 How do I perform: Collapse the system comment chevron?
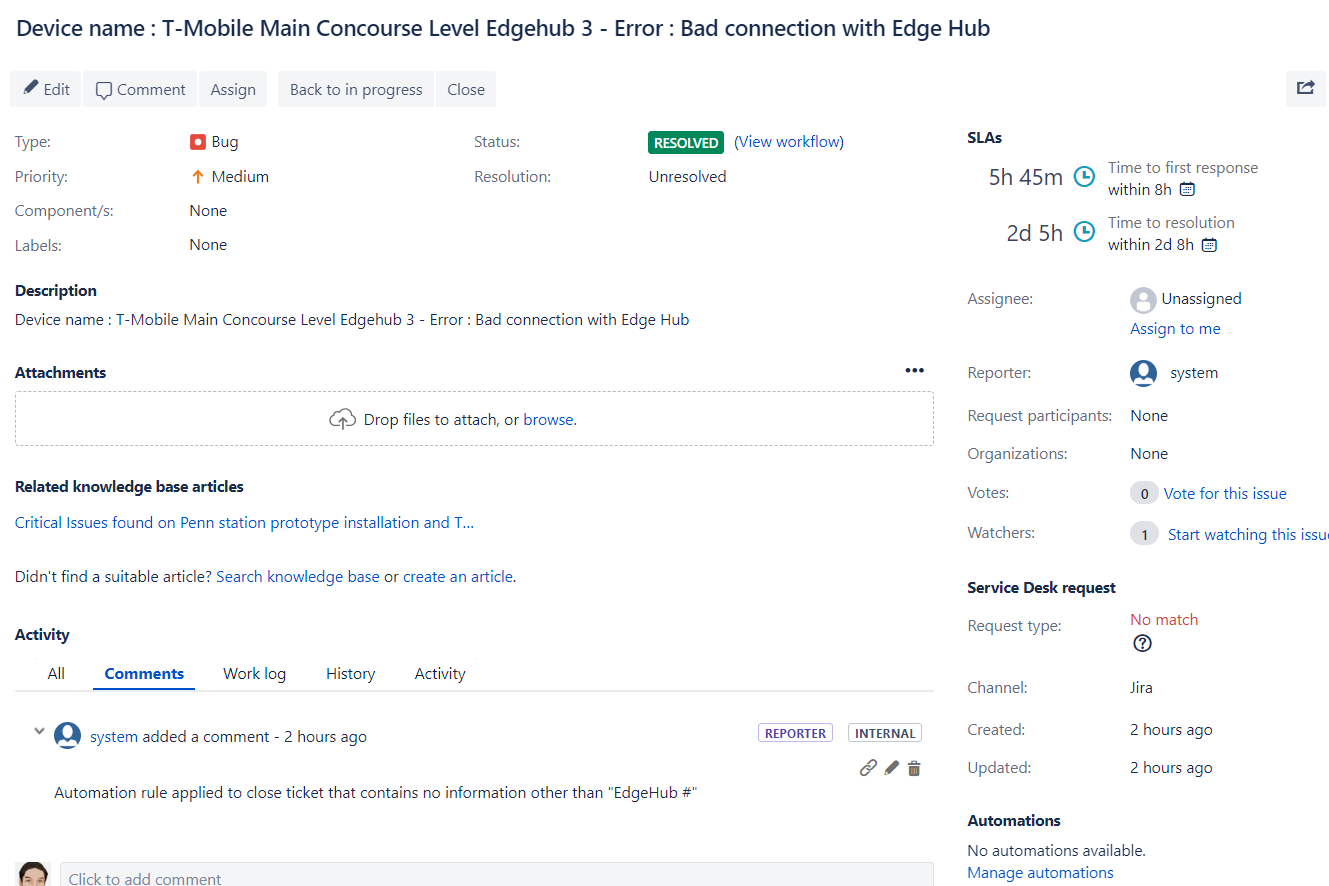coord(40,732)
